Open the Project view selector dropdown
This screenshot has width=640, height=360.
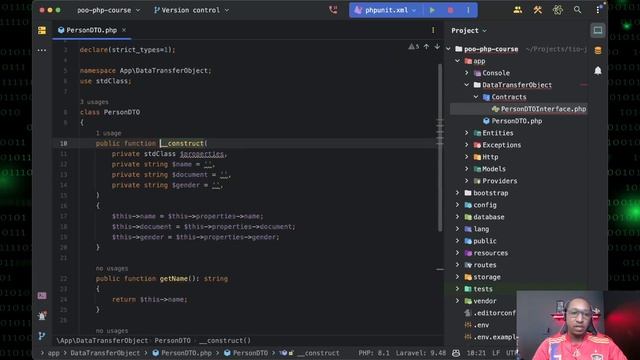tap(469, 31)
